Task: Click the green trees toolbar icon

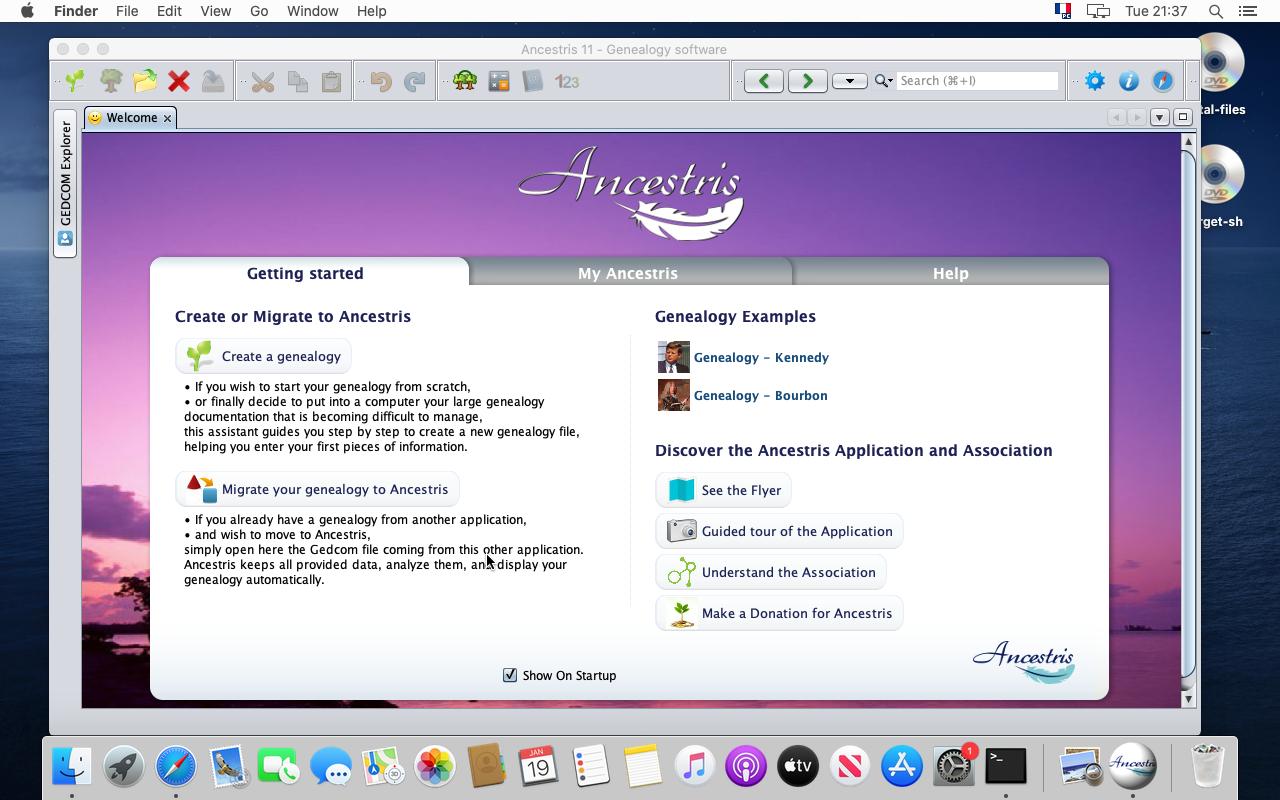Action: pos(465,81)
